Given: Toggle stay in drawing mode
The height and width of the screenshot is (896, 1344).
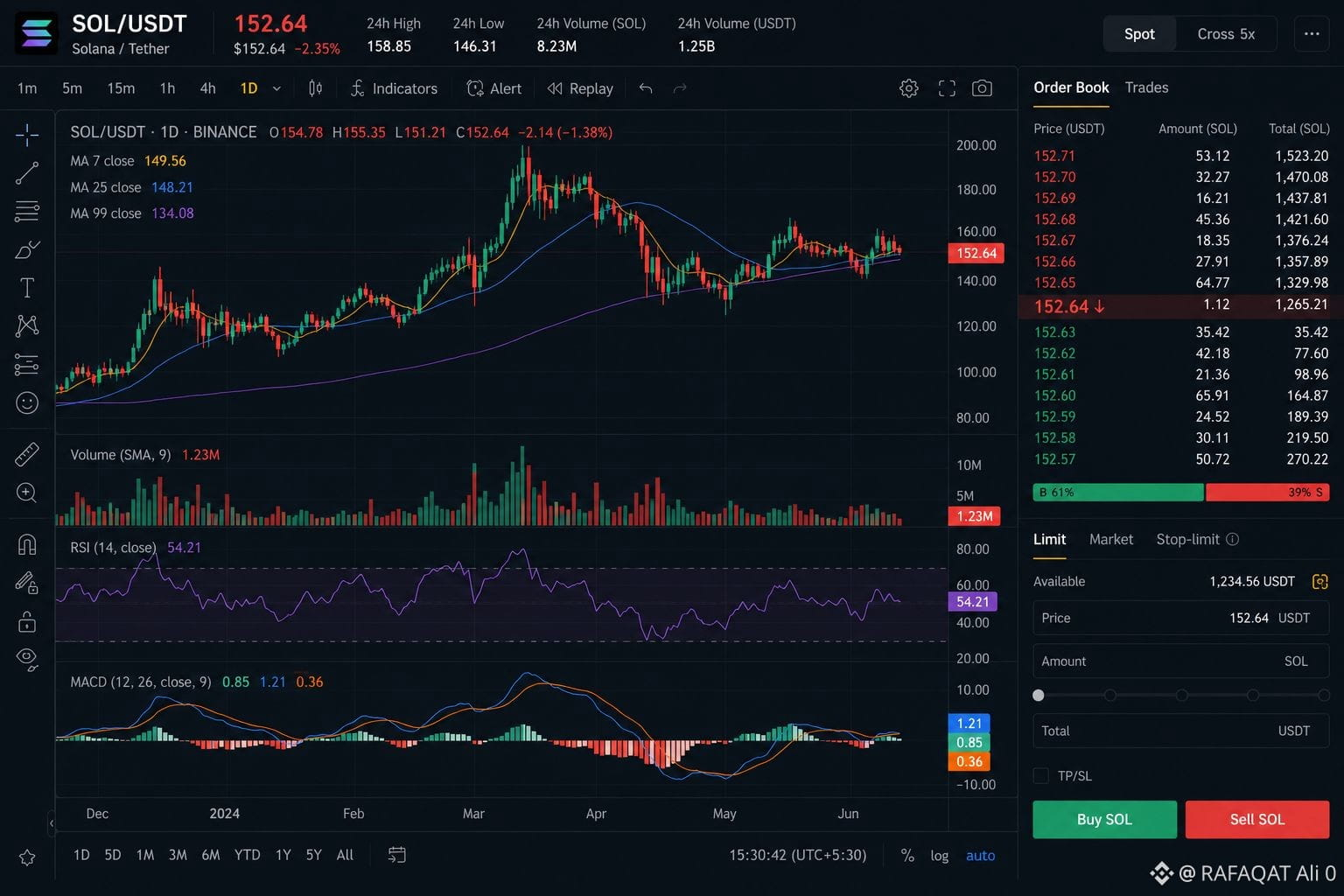Looking at the screenshot, I should coord(27,583).
